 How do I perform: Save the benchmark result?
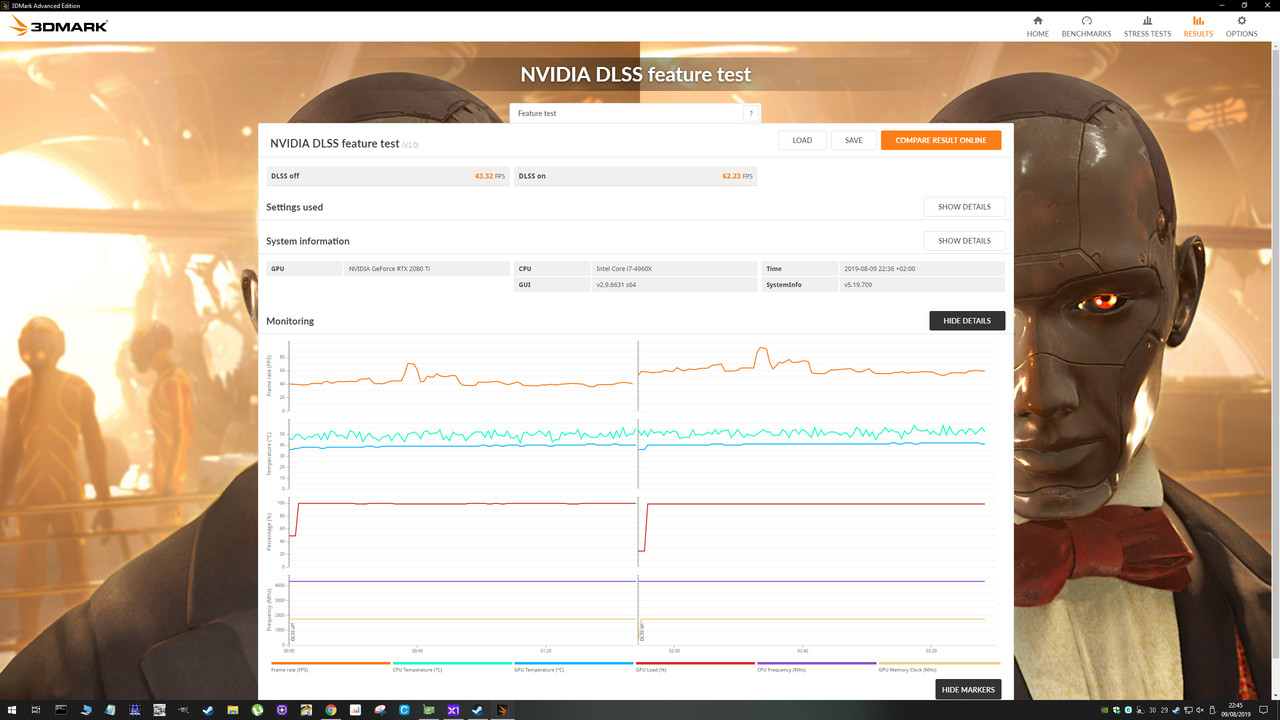tap(854, 140)
